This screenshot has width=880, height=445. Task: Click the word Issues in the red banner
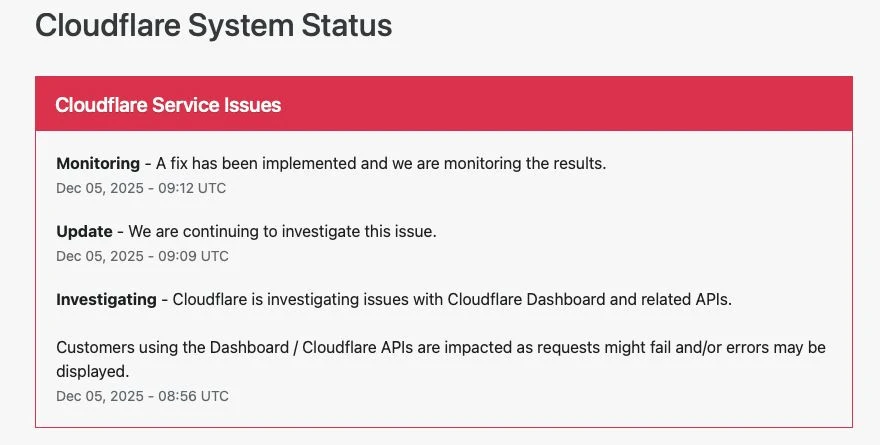click(x=254, y=105)
